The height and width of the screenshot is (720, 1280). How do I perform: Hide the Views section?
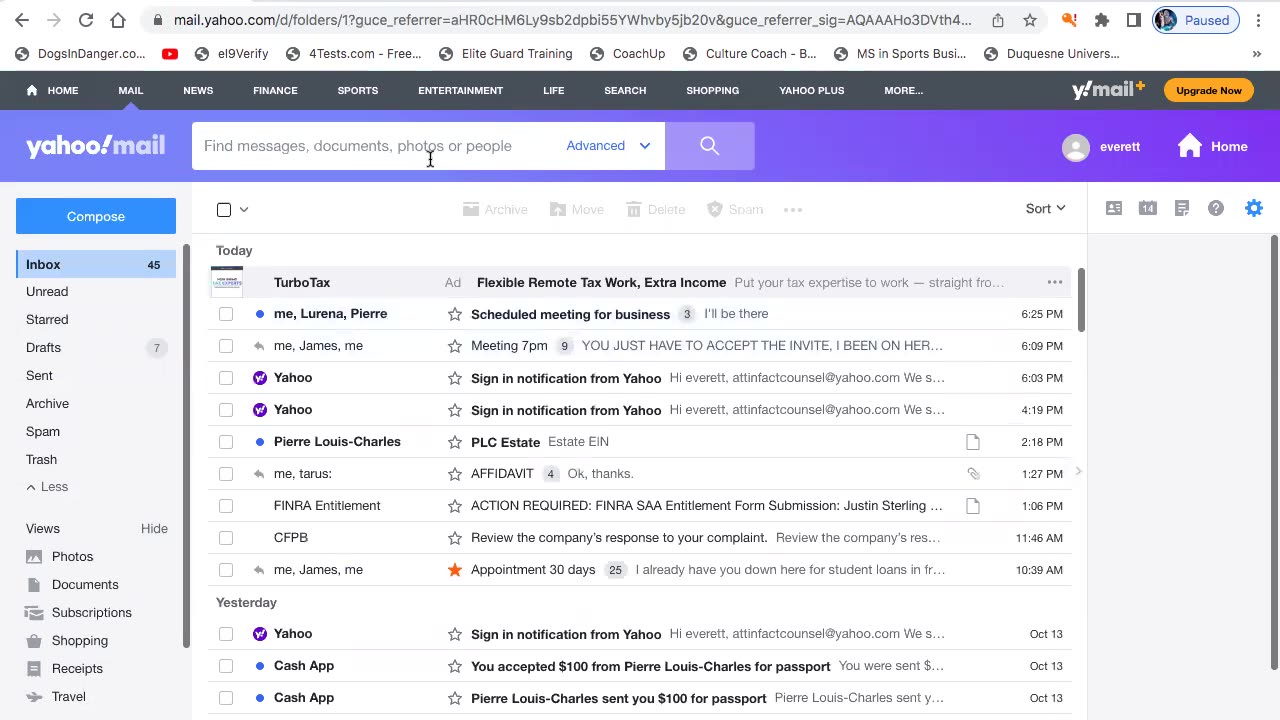click(154, 529)
